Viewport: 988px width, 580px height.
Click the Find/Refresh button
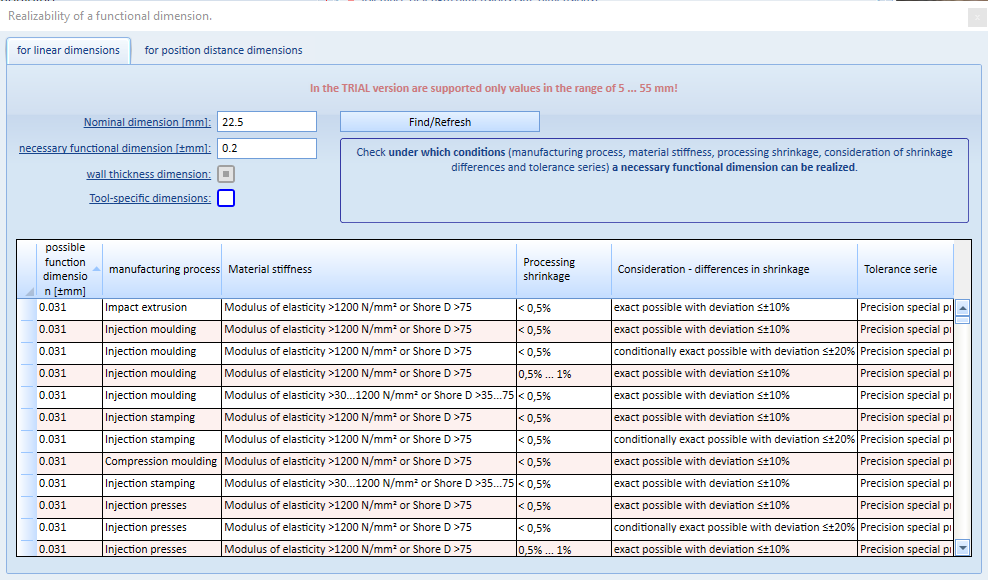pos(440,122)
